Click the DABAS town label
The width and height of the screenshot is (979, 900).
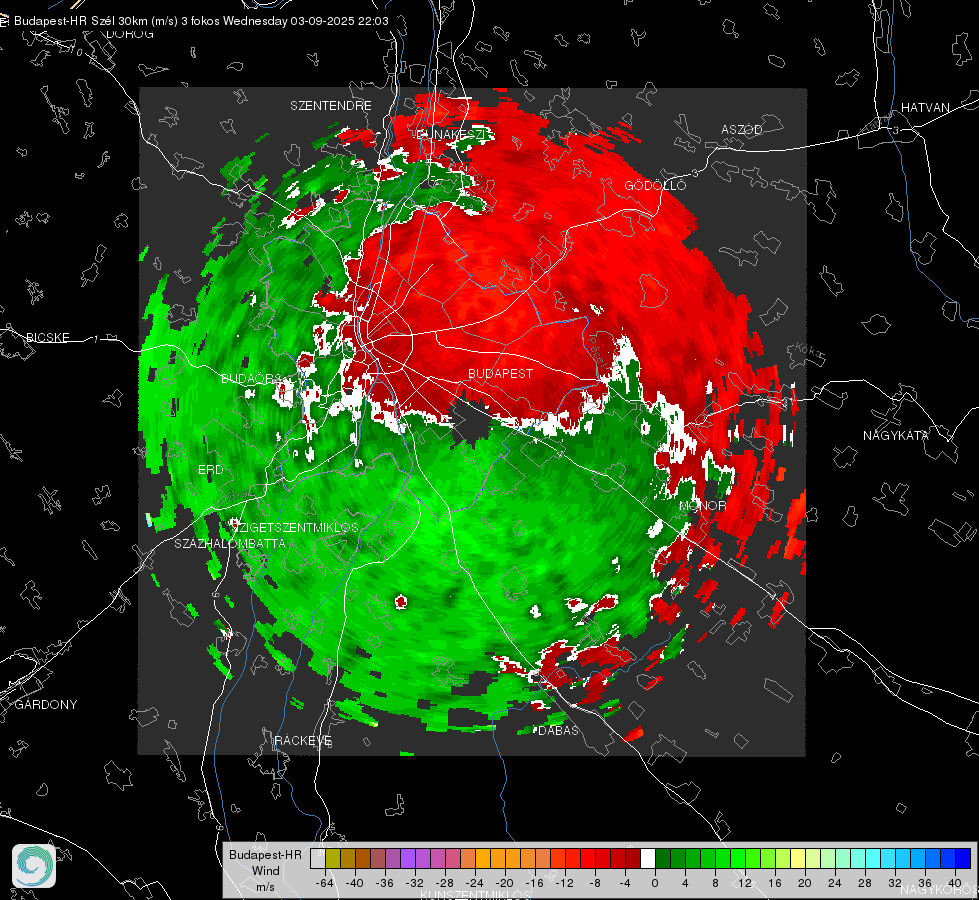(x=558, y=730)
